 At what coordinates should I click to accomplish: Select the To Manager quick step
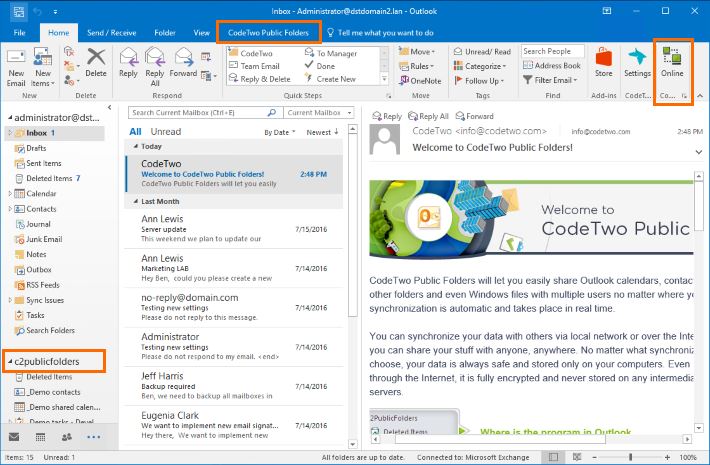coord(331,53)
